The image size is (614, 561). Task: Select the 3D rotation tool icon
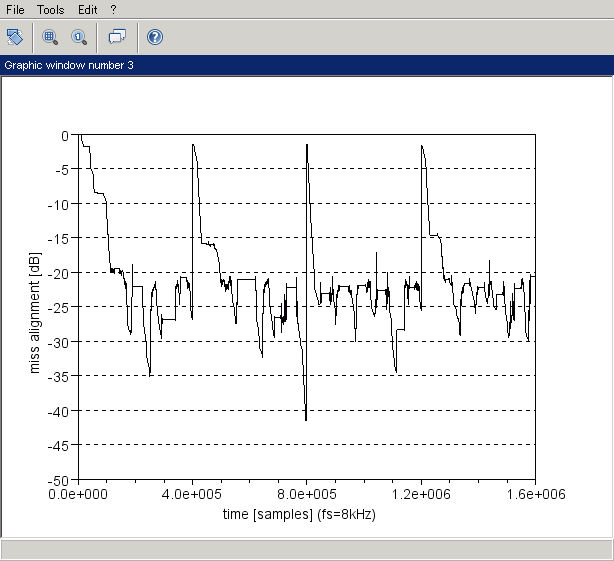tap(15, 37)
